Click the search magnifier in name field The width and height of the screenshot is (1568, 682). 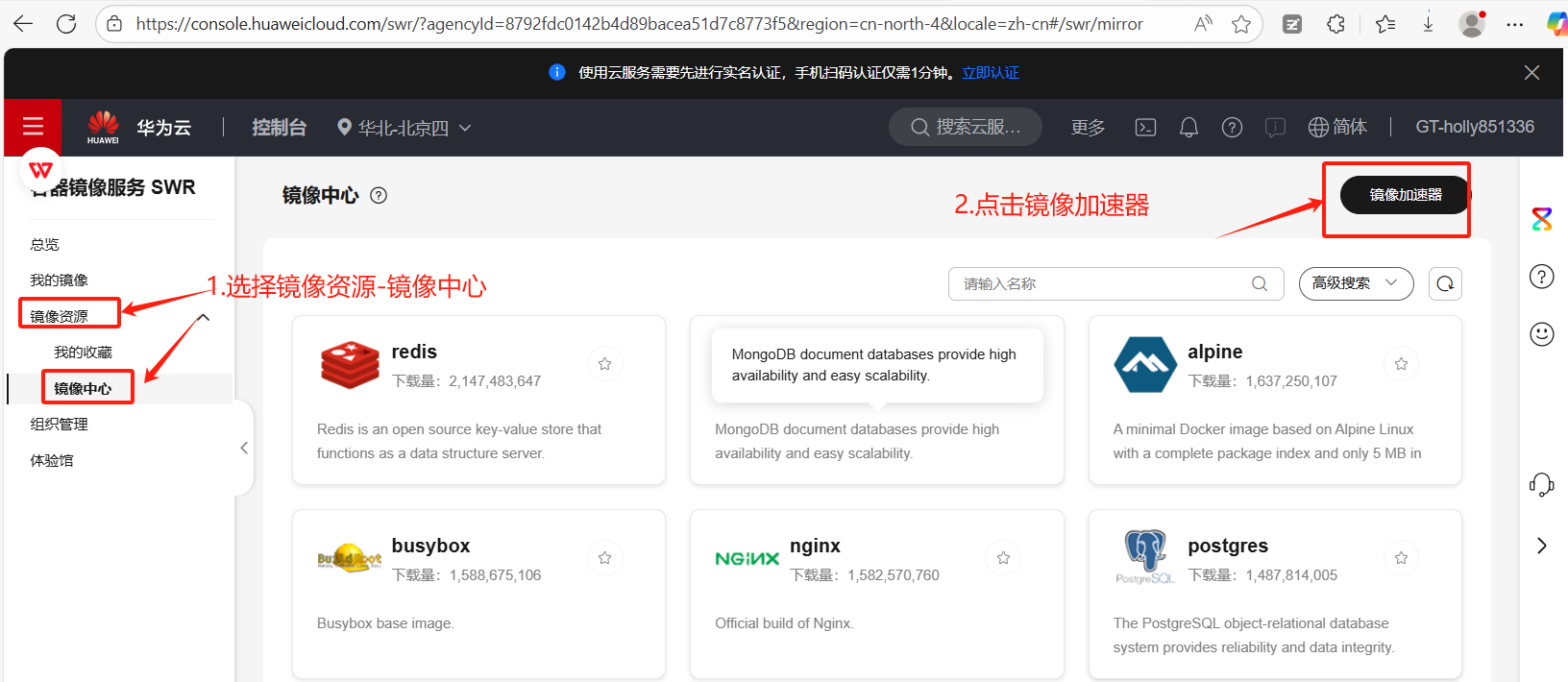tap(1260, 283)
